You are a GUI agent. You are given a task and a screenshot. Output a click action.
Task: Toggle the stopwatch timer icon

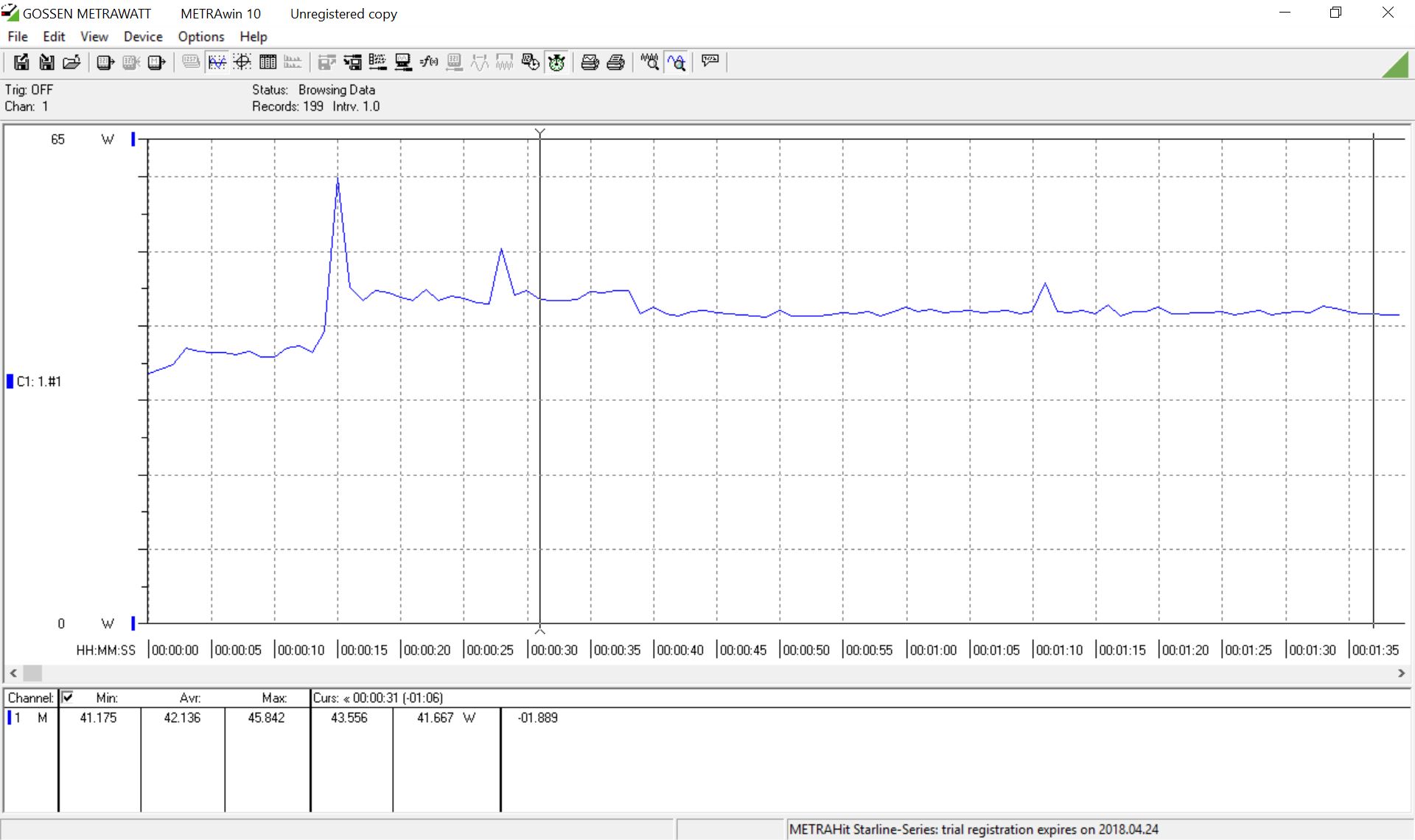coord(556,63)
